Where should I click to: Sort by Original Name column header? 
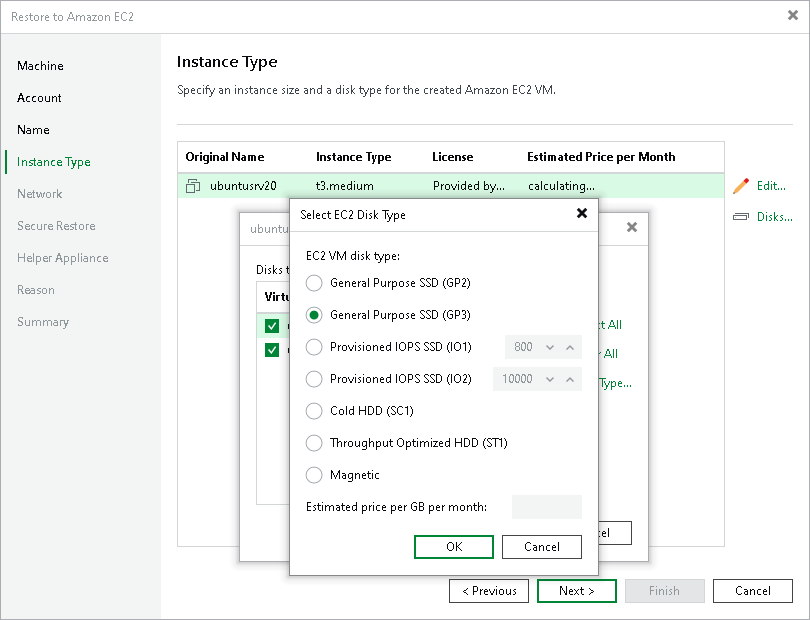pyautogui.click(x=225, y=157)
